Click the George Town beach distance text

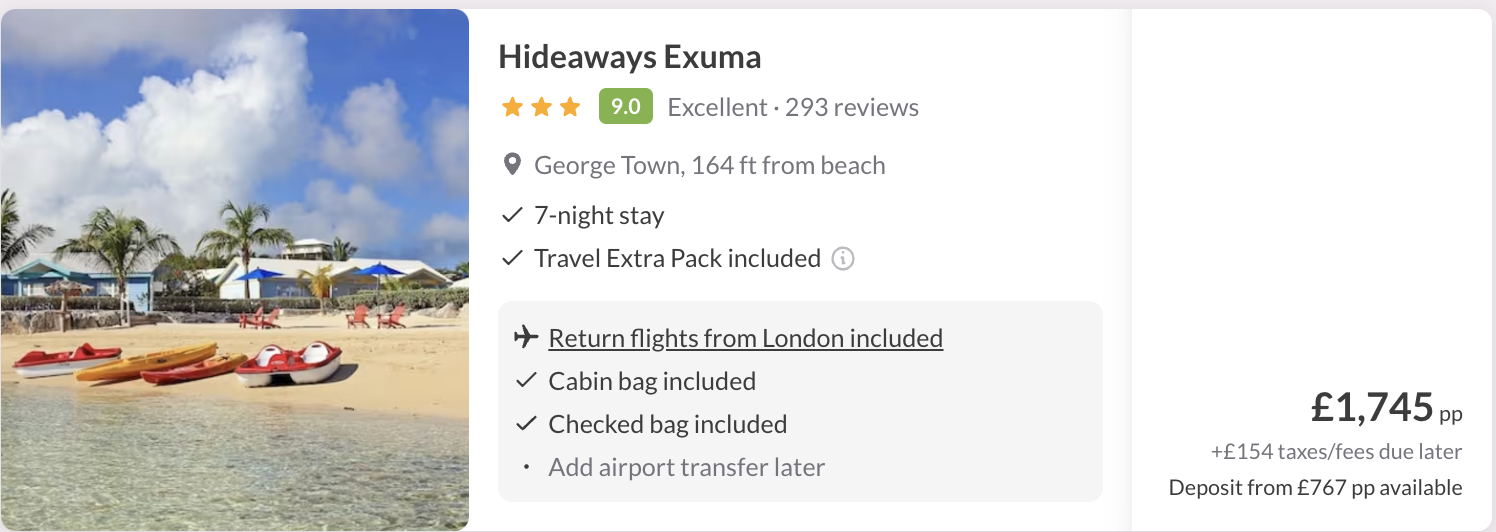tap(709, 165)
